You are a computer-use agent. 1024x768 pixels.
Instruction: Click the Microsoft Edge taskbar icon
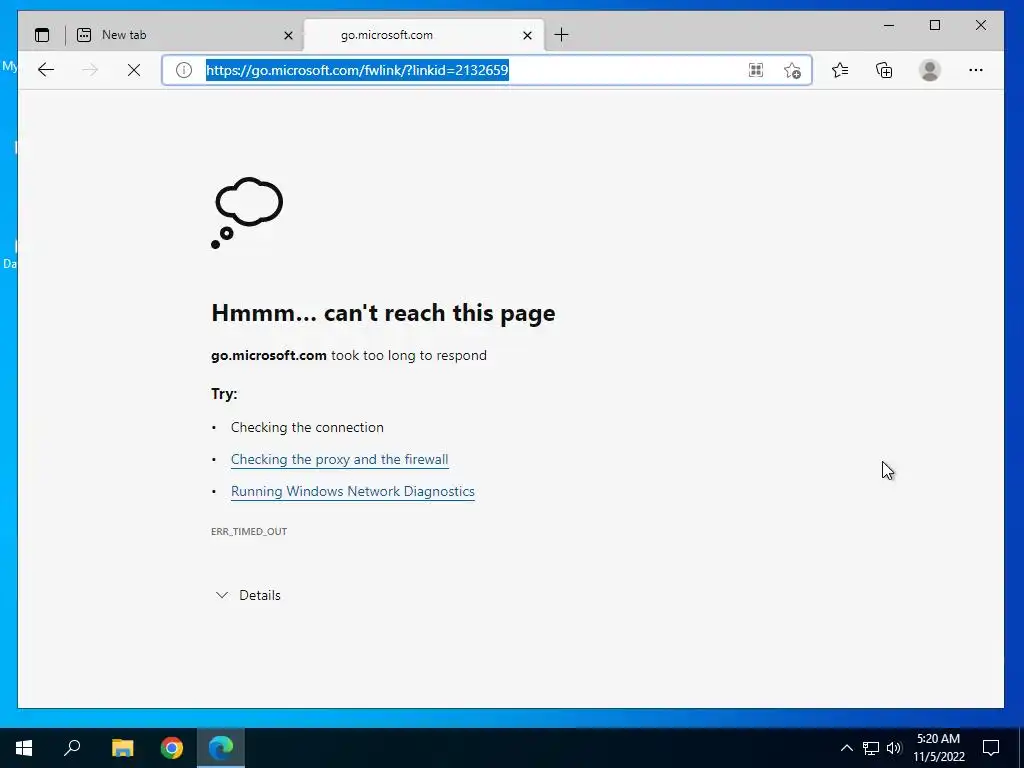pyautogui.click(x=221, y=748)
